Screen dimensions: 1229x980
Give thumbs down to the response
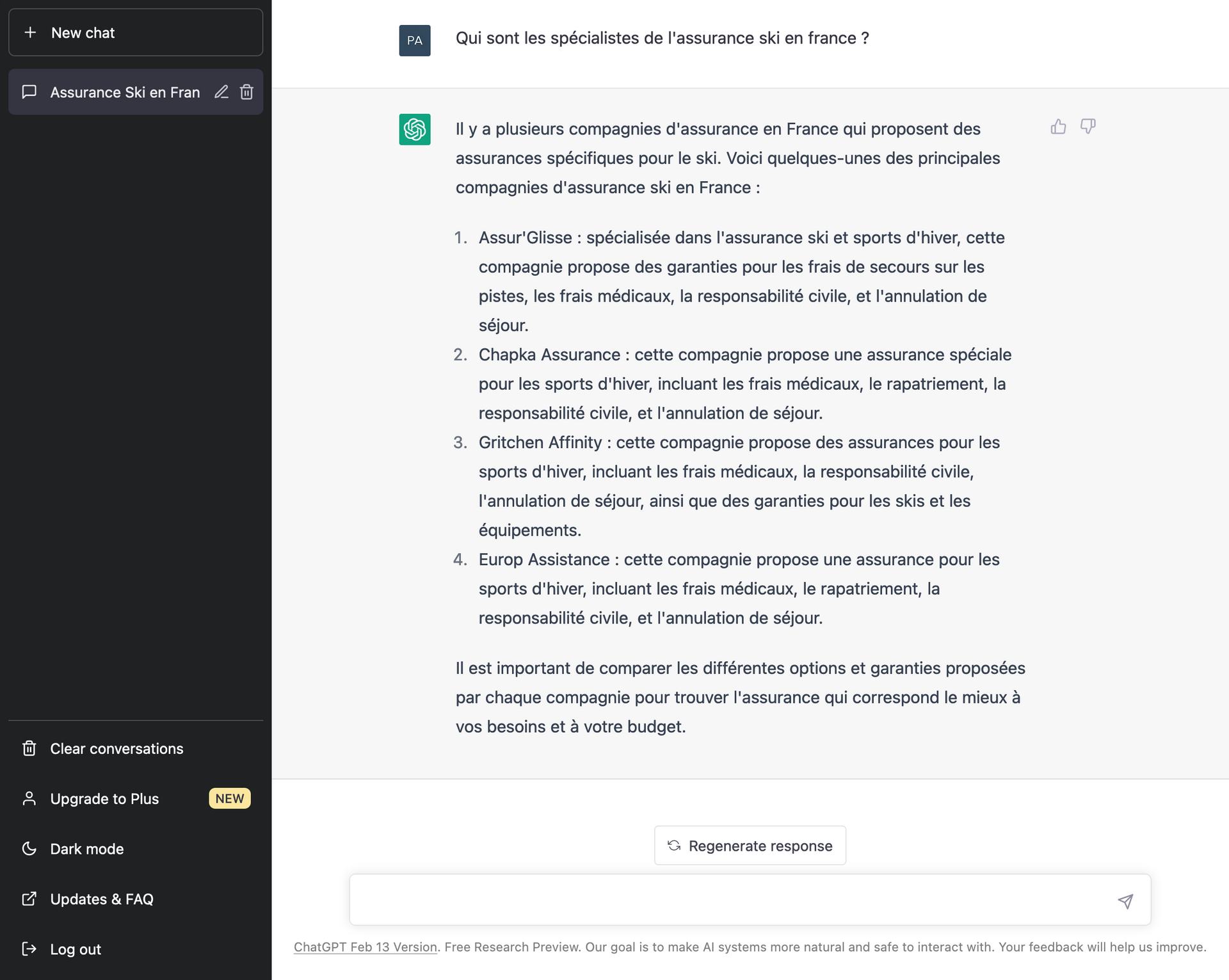[x=1088, y=127]
